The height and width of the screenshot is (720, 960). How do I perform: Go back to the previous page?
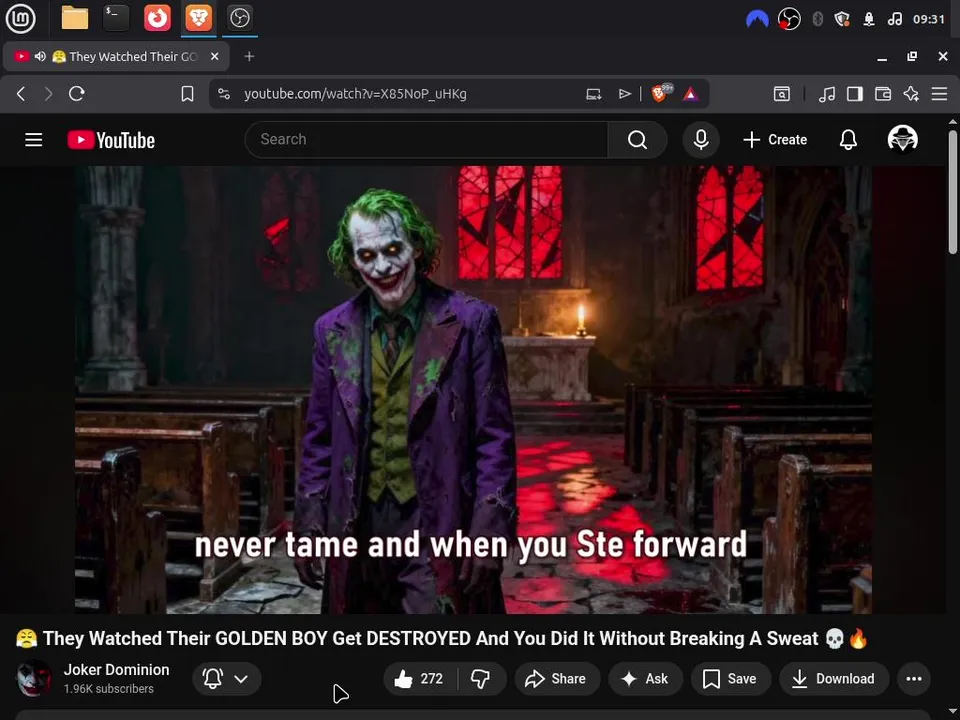click(x=21, y=94)
